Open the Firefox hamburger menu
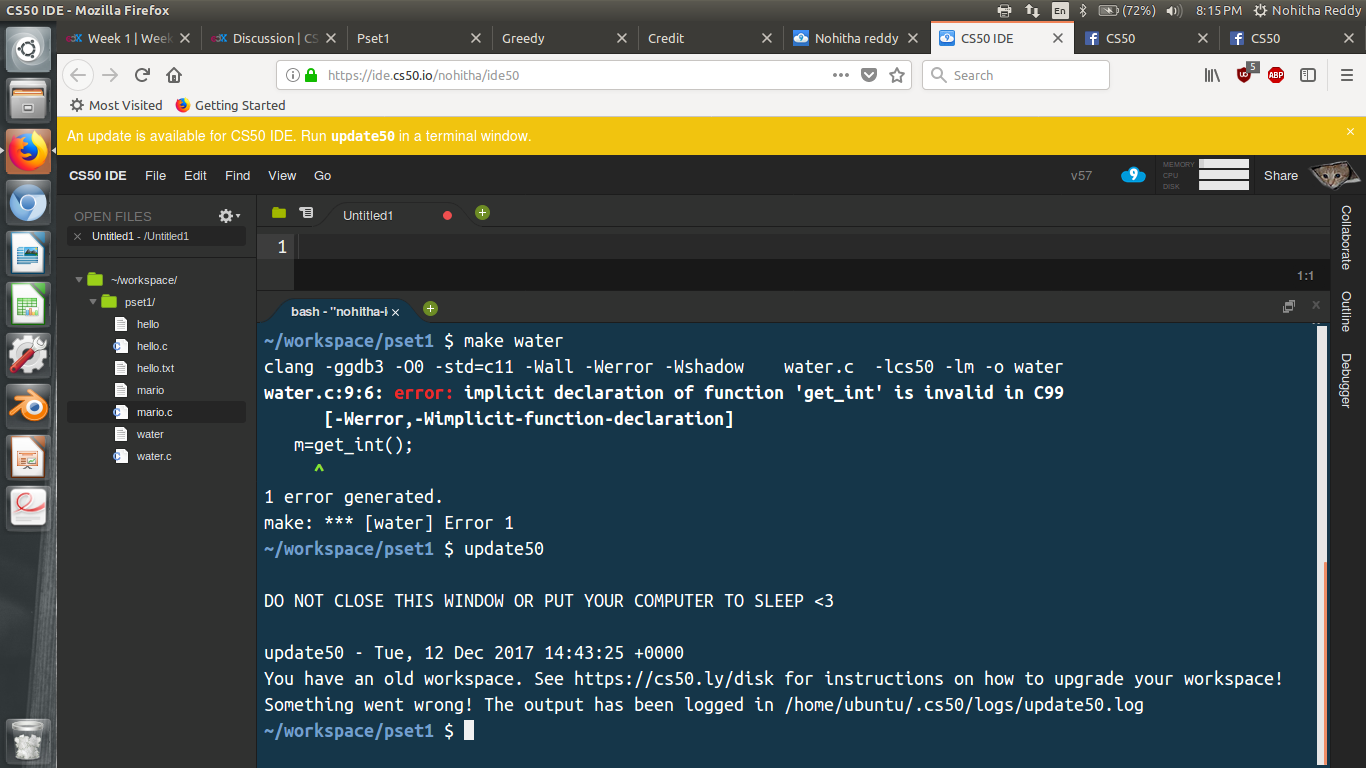This screenshot has height=768, width=1366. coord(1347,75)
